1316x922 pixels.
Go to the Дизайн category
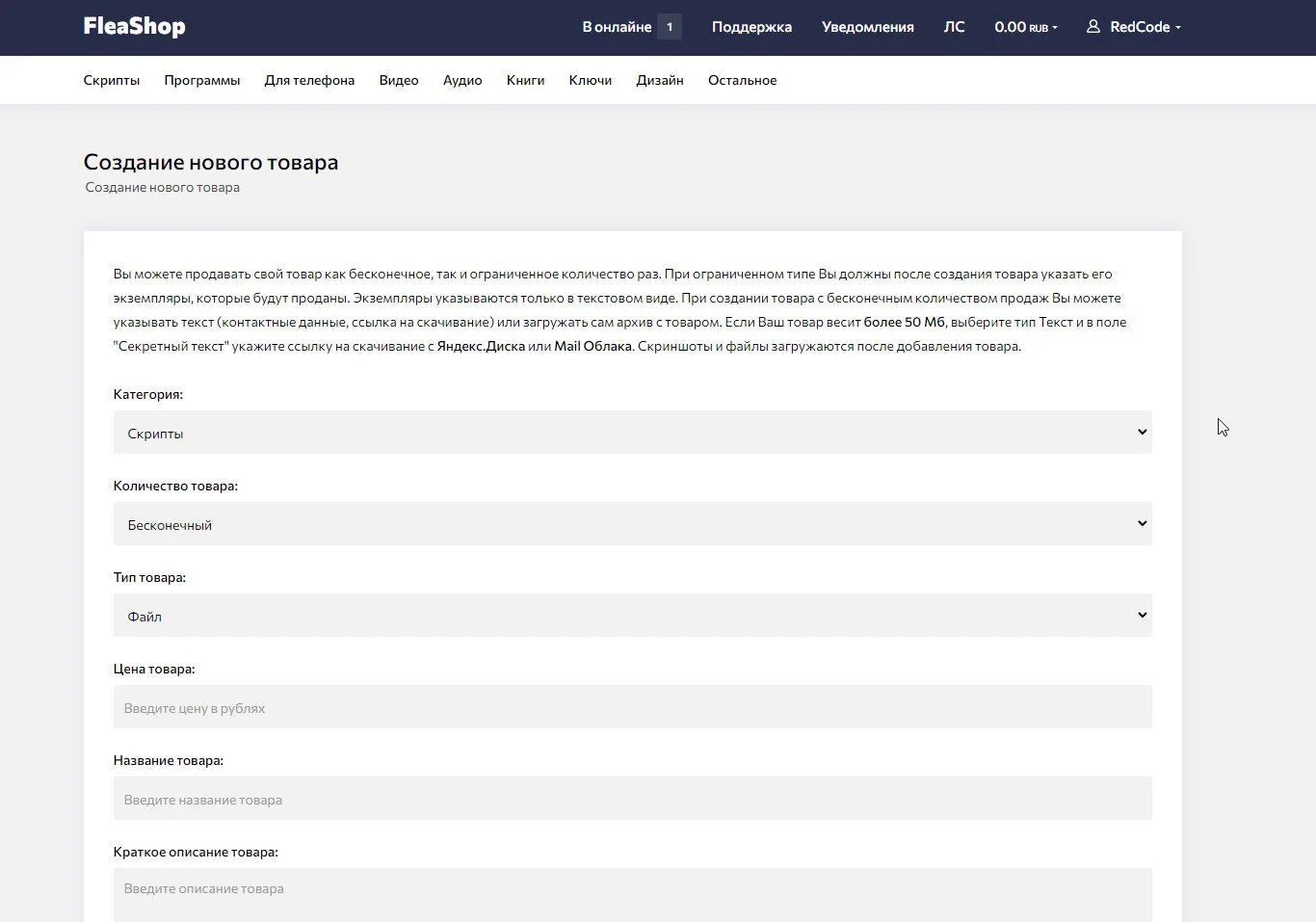click(x=660, y=80)
